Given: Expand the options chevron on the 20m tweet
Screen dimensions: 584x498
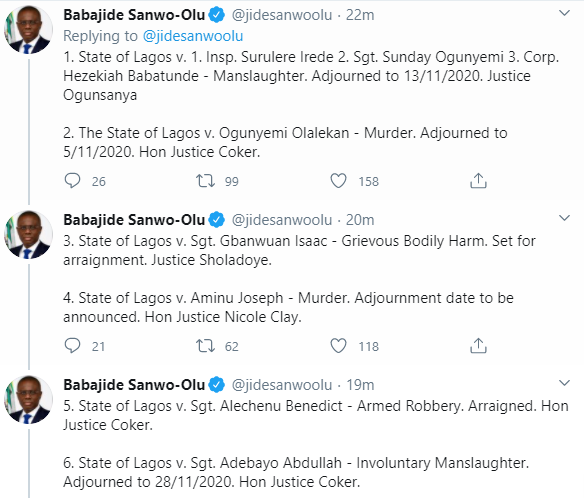Looking at the screenshot, I should click(565, 218).
